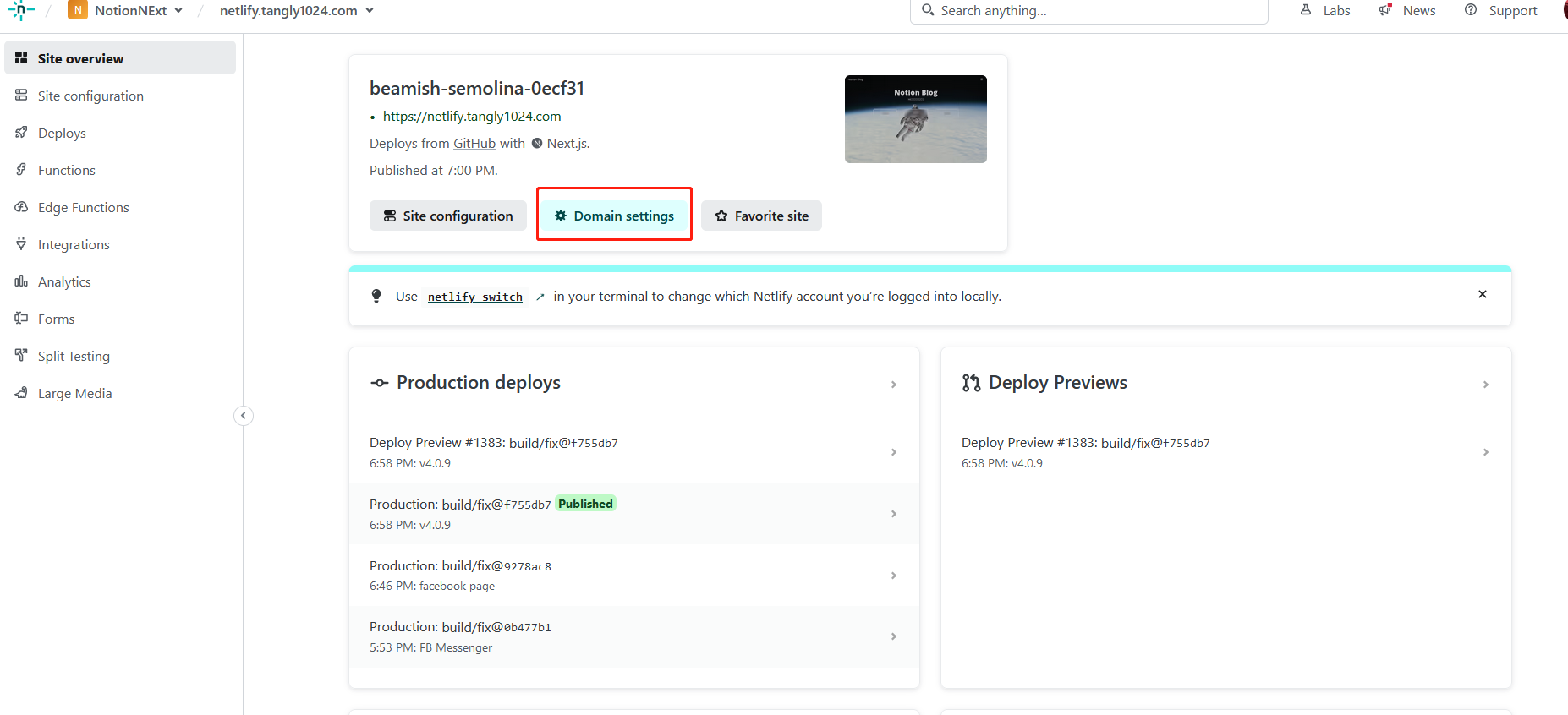Click the Integrations plug icon
The image size is (1568, 715).
(x=21, y=243)
